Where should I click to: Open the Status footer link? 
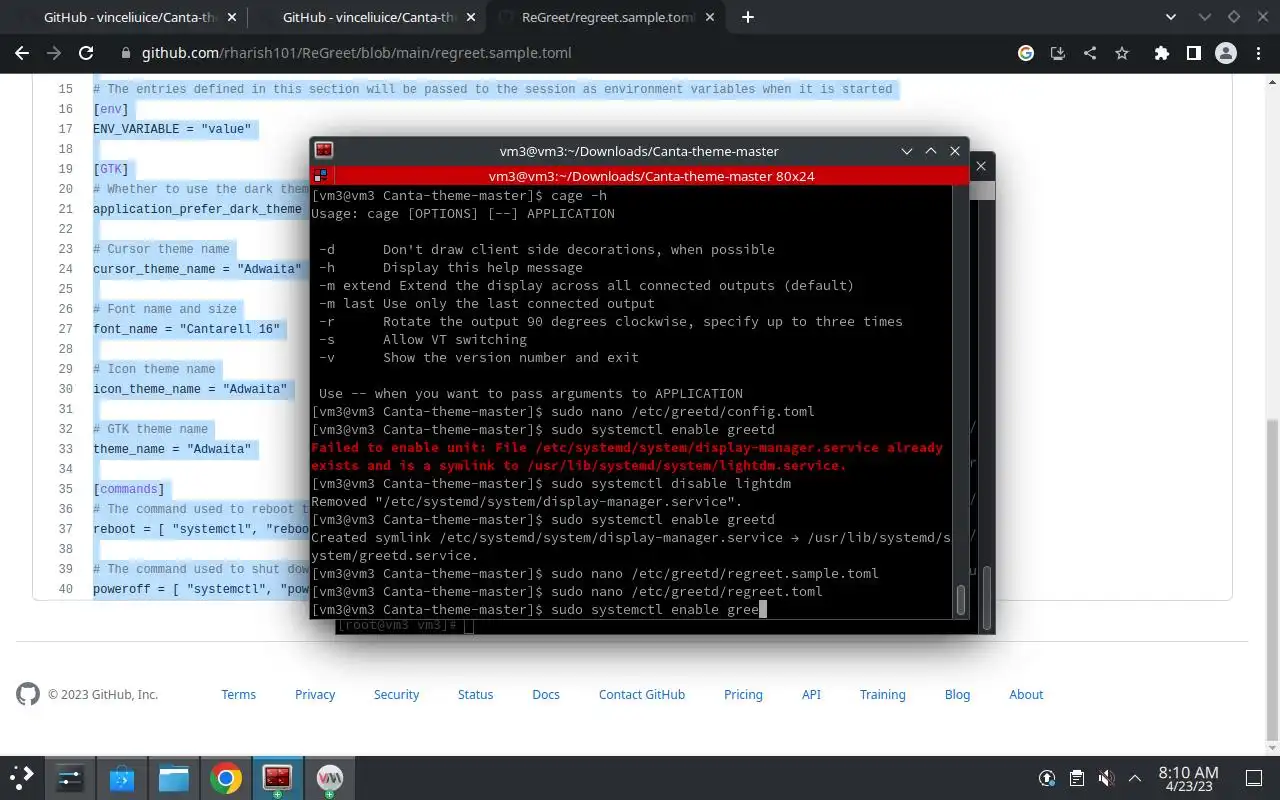click(475, 694)
